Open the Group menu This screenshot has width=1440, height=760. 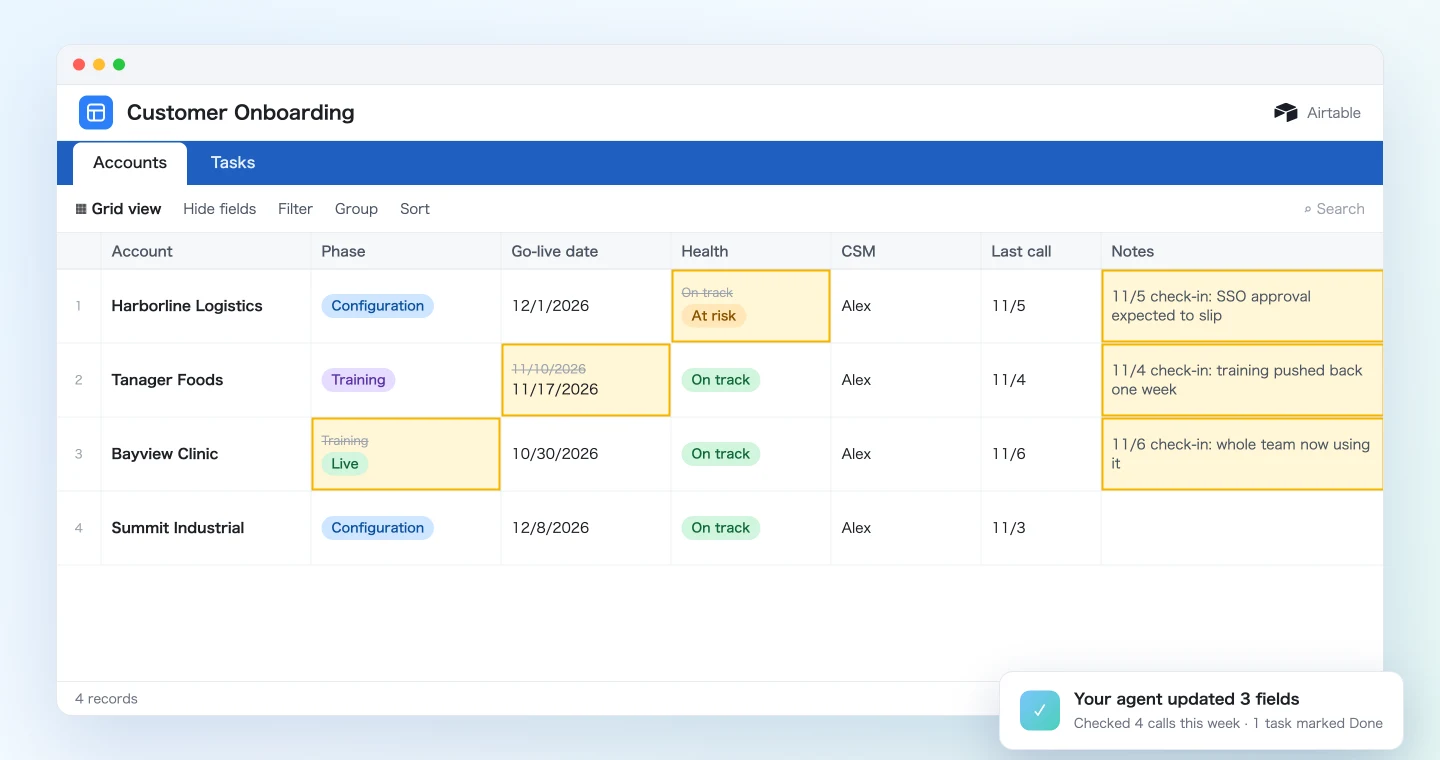356,209
